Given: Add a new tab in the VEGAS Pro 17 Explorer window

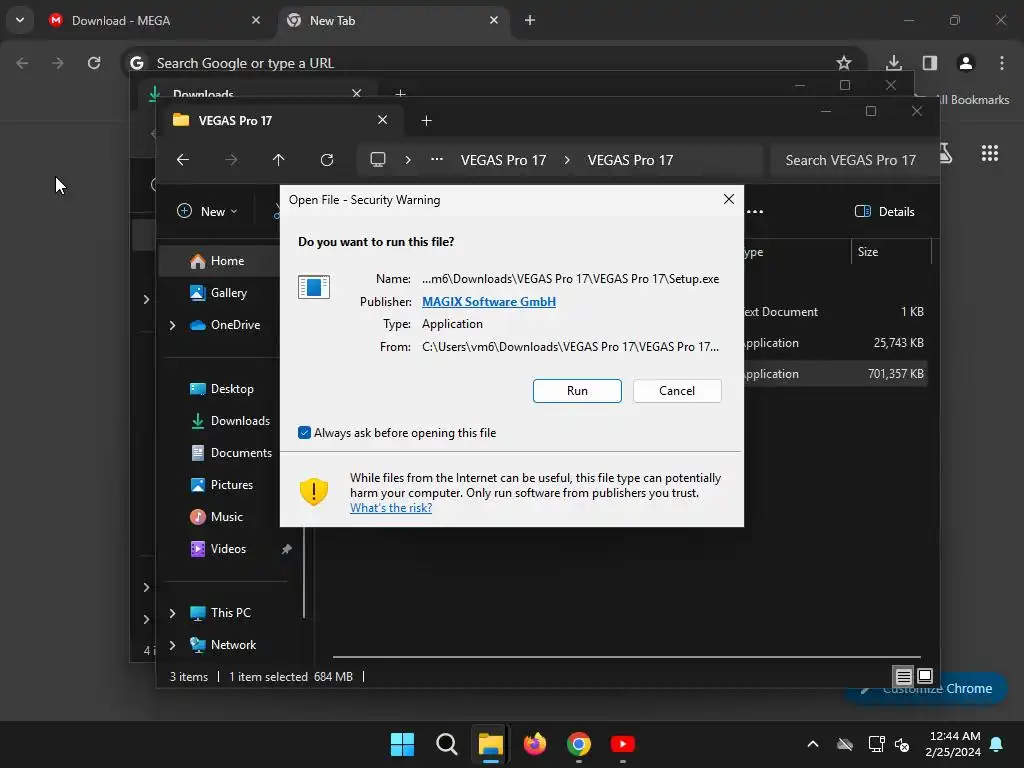Looking at the screenshot, I should click(426, 120).
